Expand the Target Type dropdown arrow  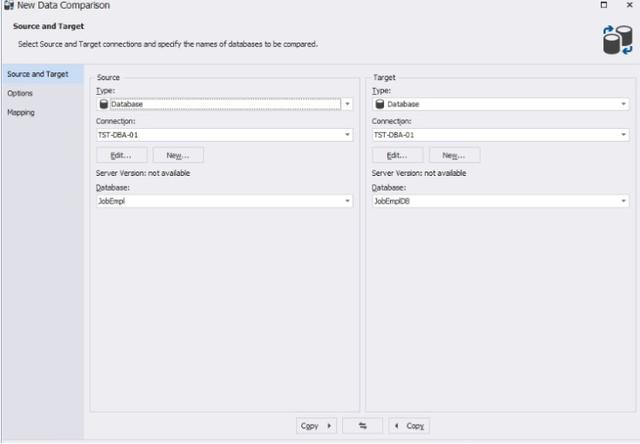[x=623, y=104]
